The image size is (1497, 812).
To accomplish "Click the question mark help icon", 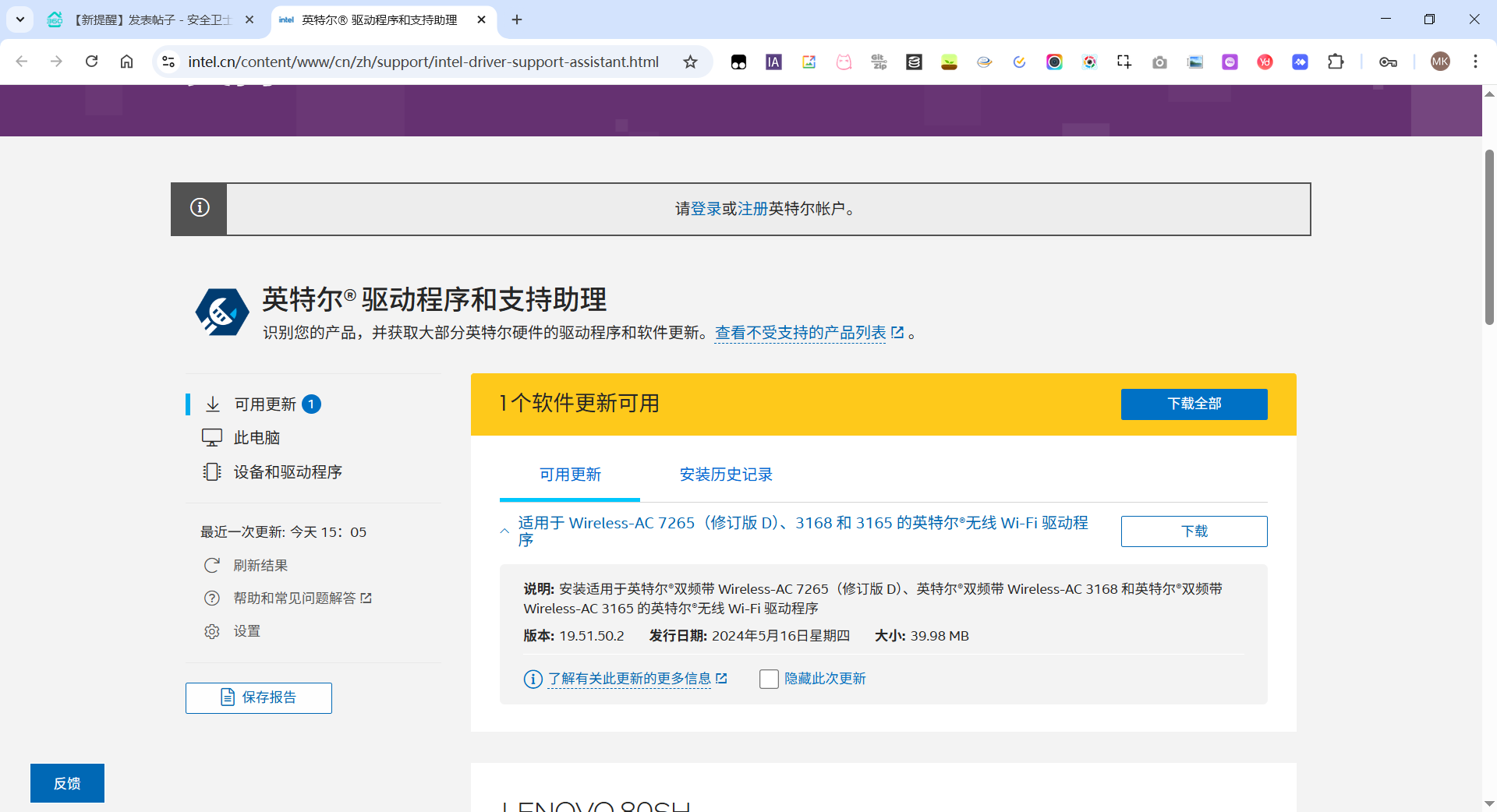I will click(x=212, y=598).
